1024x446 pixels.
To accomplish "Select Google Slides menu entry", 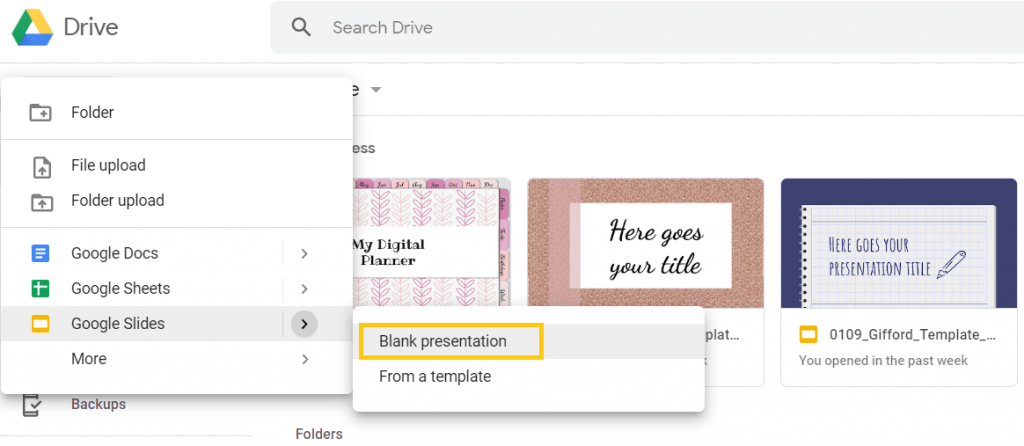I will click(118, 323).
